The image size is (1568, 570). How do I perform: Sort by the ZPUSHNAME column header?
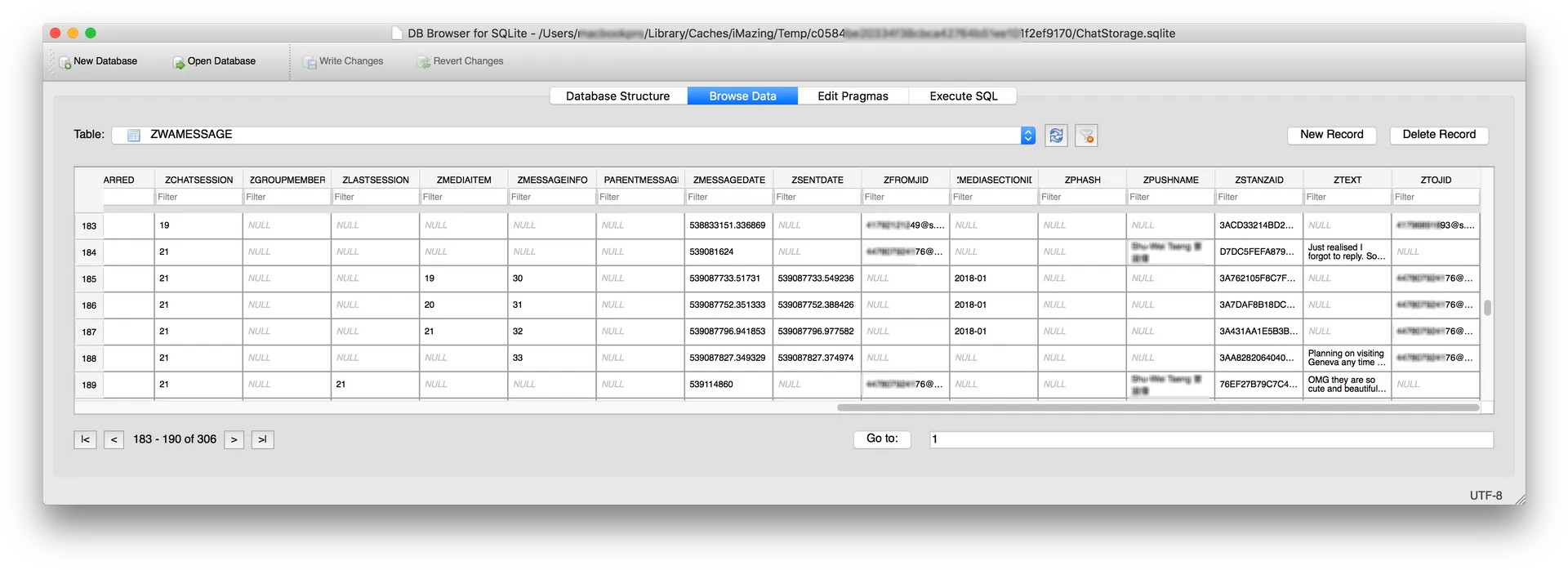coord(1170,180)
